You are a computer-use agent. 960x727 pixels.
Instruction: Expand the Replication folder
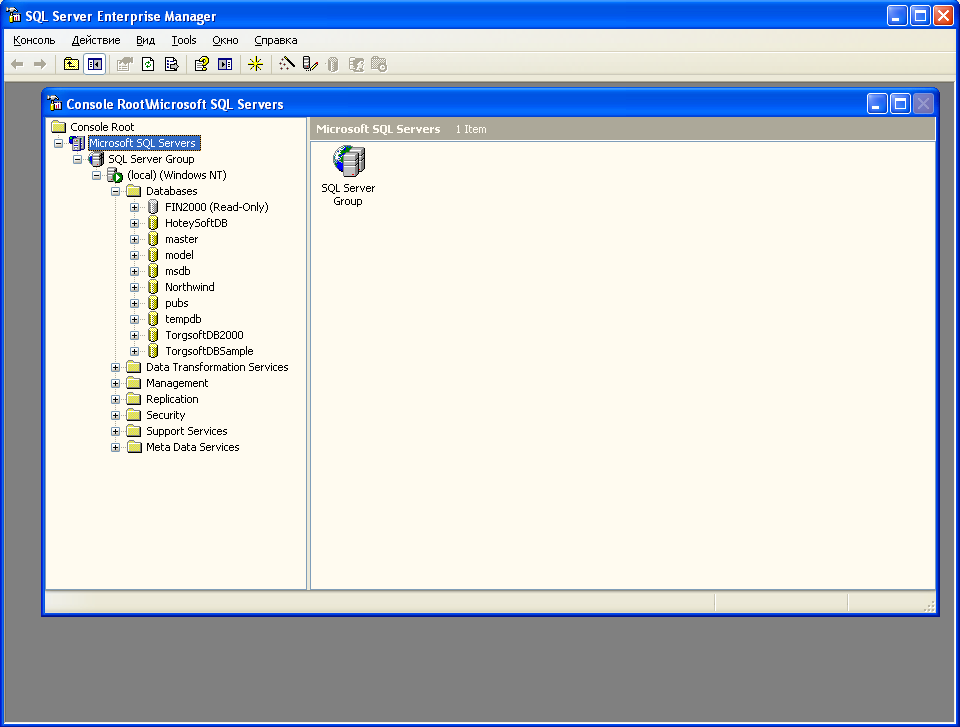[x=115, y=399]
